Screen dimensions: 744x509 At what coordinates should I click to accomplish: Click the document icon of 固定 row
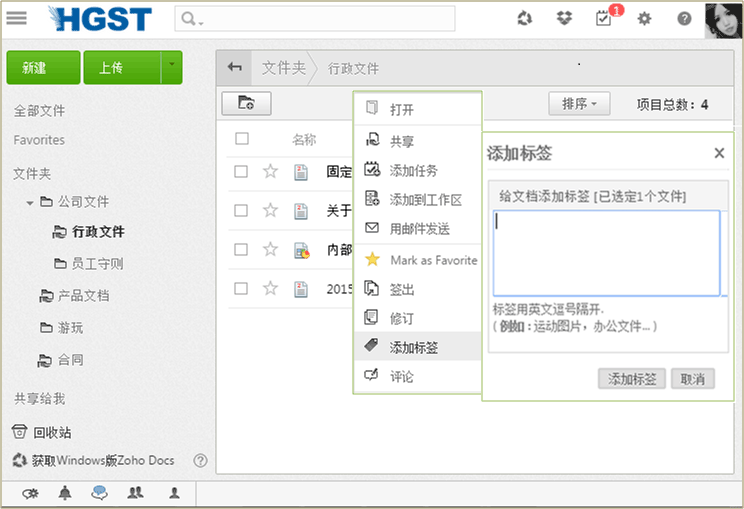coord(301,172)
